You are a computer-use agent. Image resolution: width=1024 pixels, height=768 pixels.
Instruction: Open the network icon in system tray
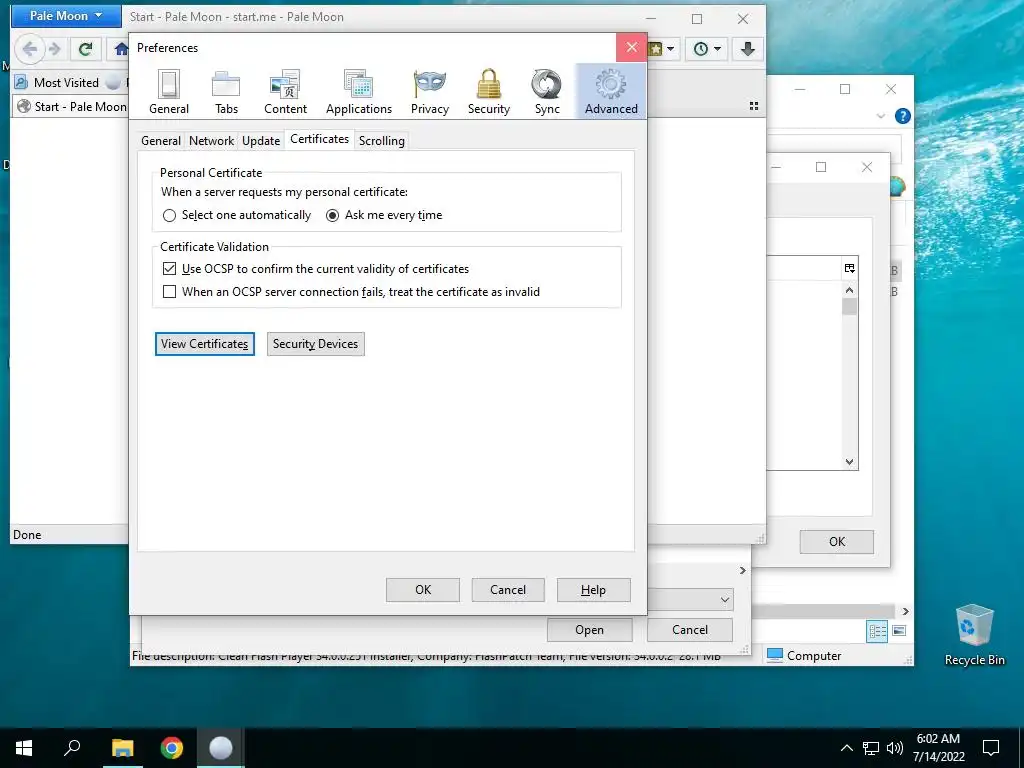871,748
